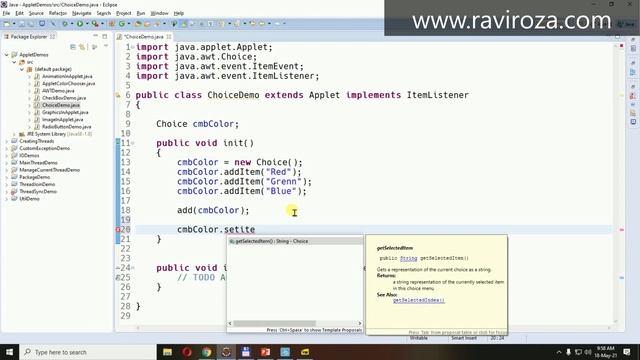640x360 pixels.
Task: Click the Open Type toolbar icon
Action: pos(138,24)
